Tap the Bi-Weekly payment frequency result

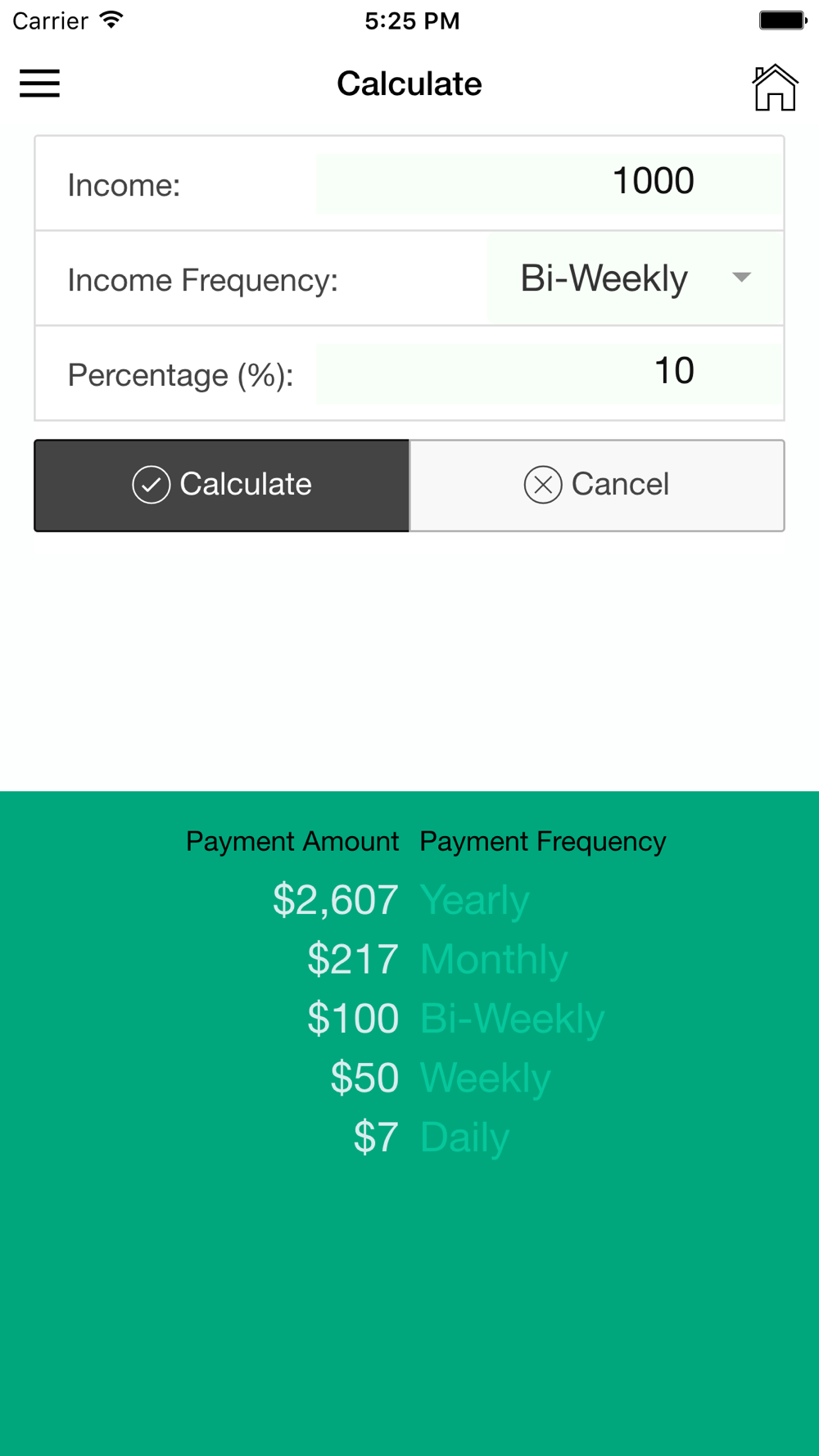coord(512,1019)
